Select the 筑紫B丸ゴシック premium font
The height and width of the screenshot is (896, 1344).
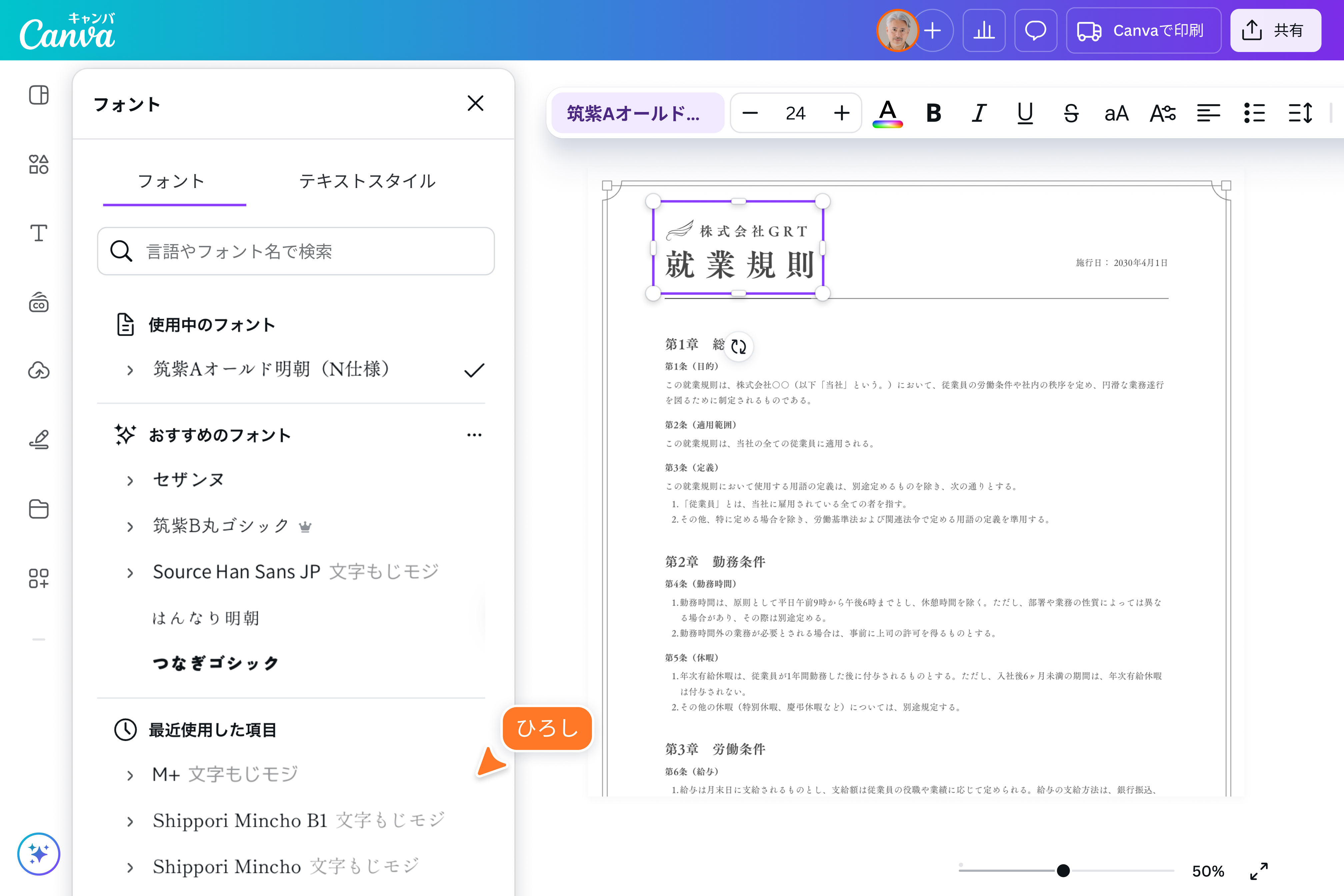(x=221, y=526)
